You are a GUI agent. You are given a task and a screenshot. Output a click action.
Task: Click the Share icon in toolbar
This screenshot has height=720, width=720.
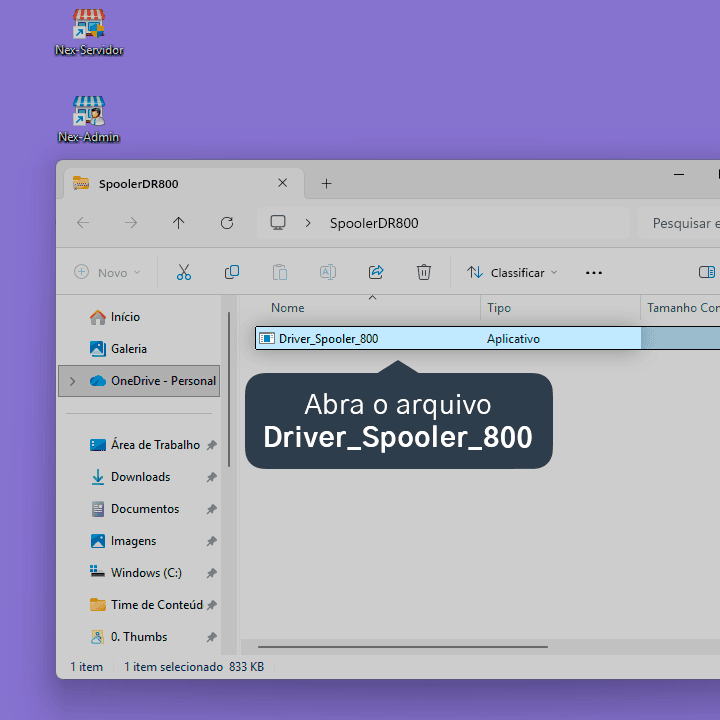[x=376, y=272]
